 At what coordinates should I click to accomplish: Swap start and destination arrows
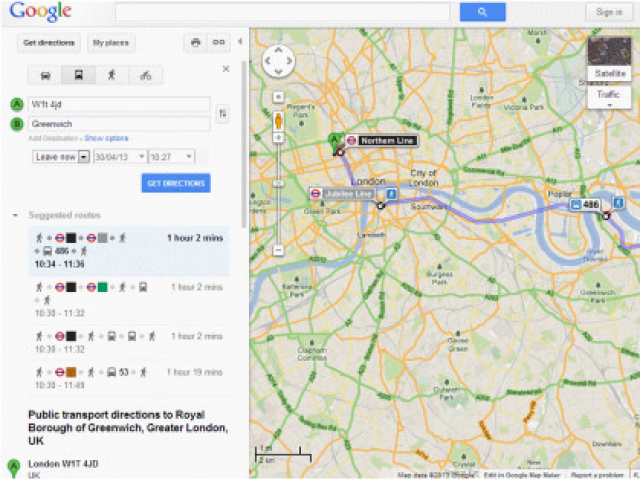(222, 114)
